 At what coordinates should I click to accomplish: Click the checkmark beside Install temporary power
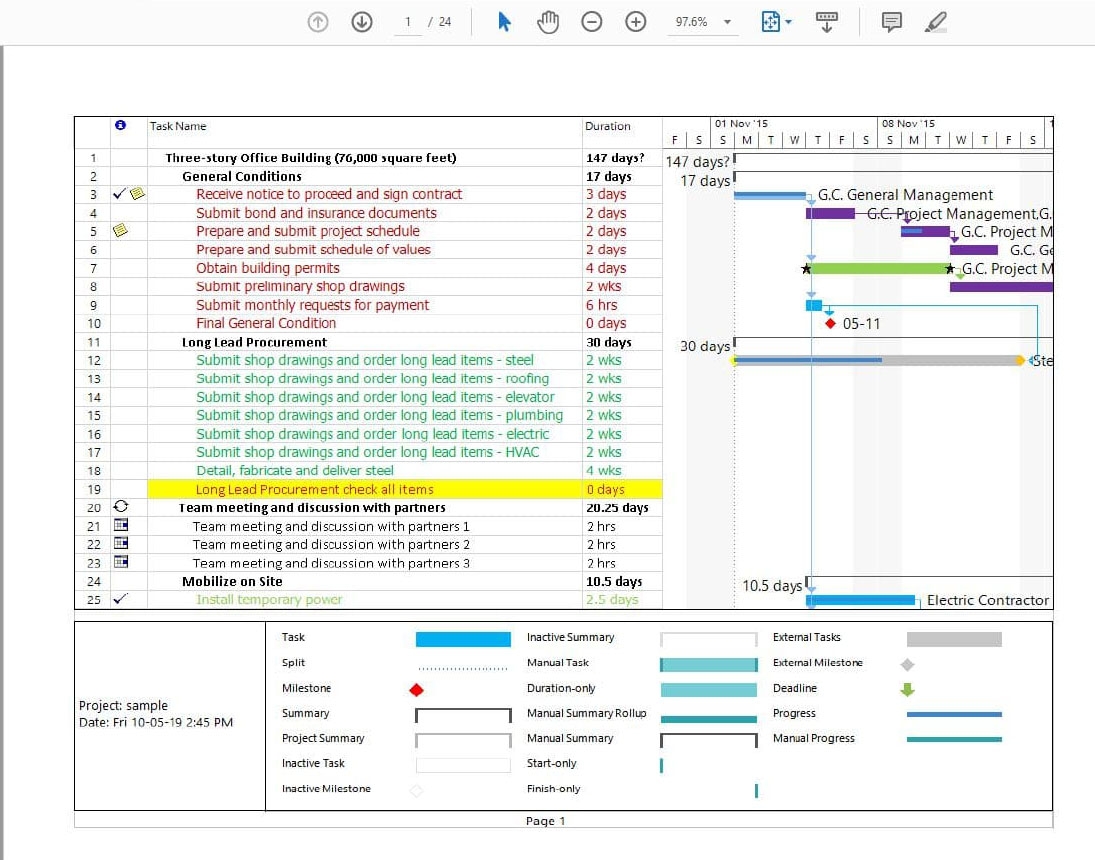tap(117, 599)
